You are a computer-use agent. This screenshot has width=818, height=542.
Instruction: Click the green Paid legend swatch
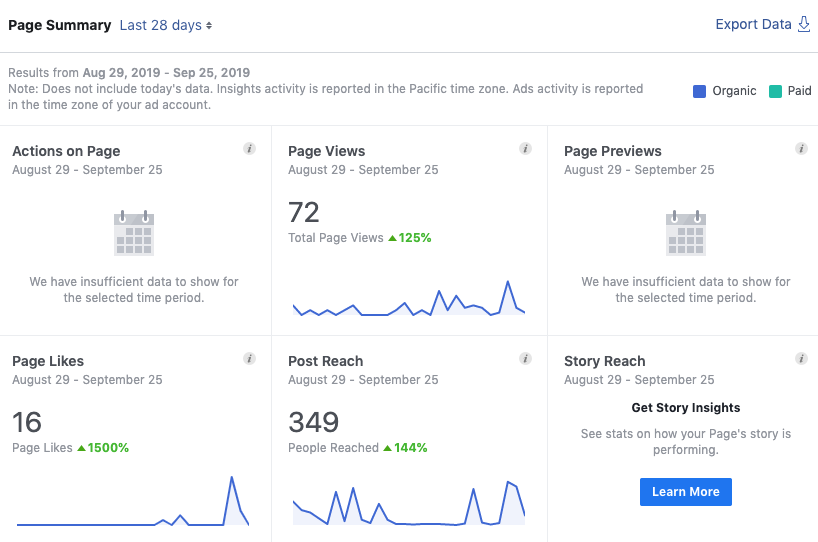776,91
